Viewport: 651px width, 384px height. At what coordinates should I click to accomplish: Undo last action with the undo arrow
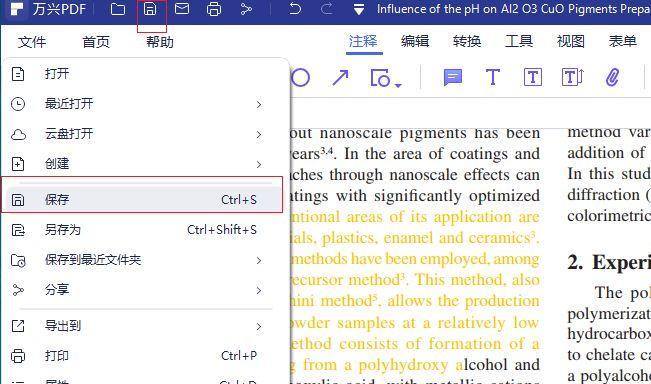pyautogui.click(x=295, y=9)
